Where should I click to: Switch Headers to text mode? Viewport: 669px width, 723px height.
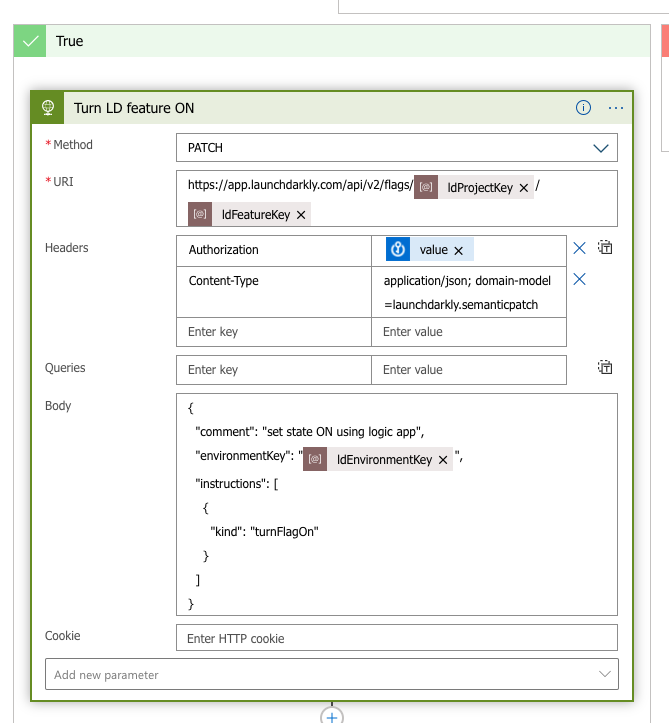pyautogui.click(x=605, y=248)
